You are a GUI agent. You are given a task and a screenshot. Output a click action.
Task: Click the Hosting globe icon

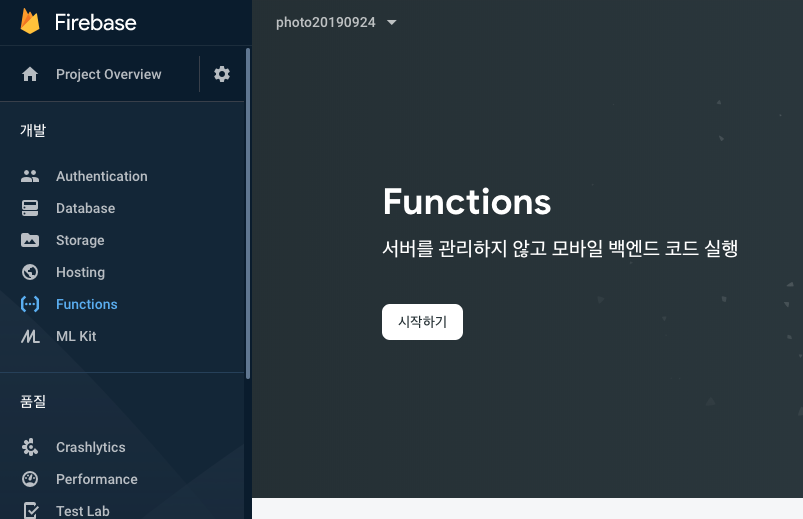[x=30, y=272]
